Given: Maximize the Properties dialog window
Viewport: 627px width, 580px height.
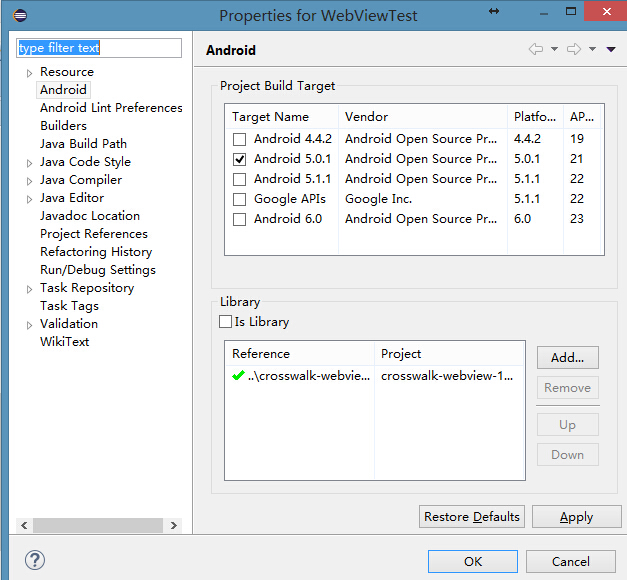Looking at the screenshot, I should pyautogui.click(x=571, y=11).
